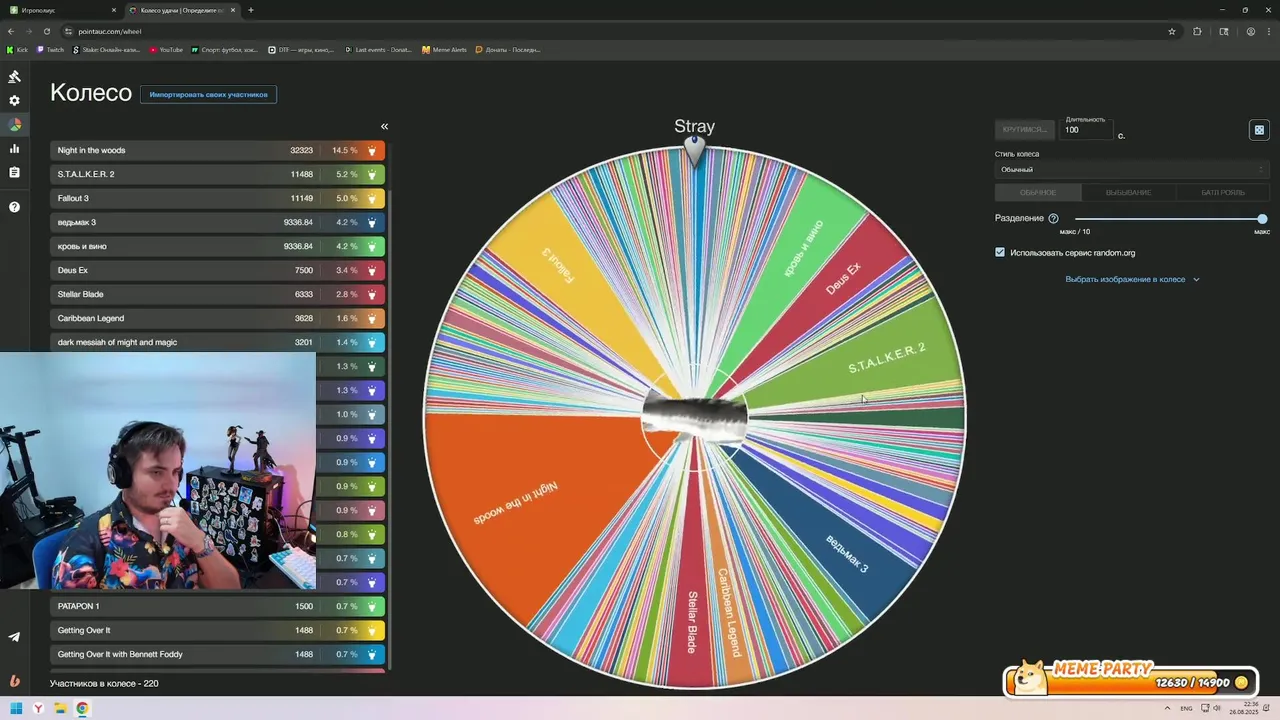Viewport: 1280px width, 720px height.
Task: Collapse participants list with double chevron
Action: coord(384,126)
